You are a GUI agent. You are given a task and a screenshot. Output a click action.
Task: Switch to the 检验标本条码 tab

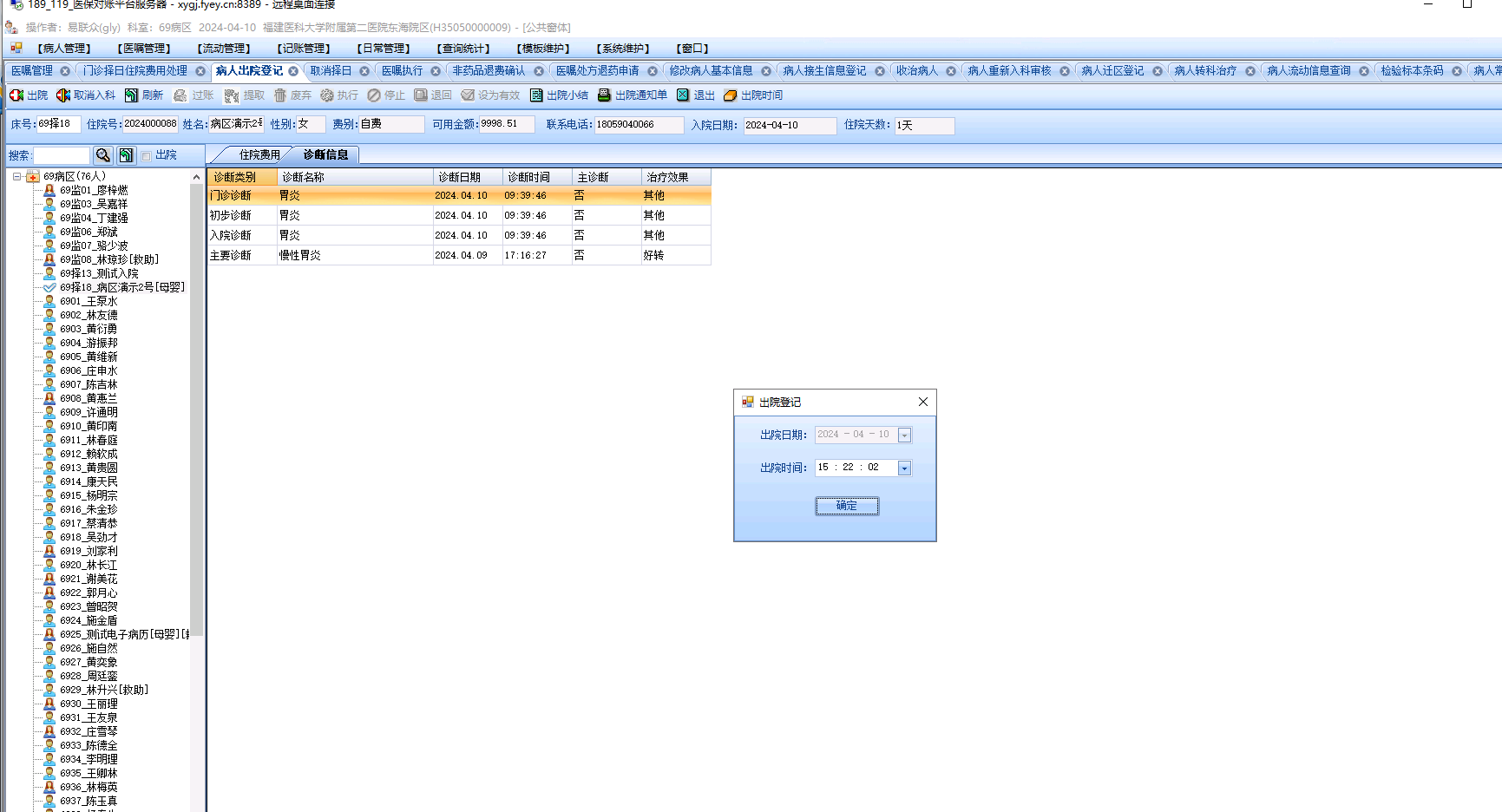coord(1412,71)
